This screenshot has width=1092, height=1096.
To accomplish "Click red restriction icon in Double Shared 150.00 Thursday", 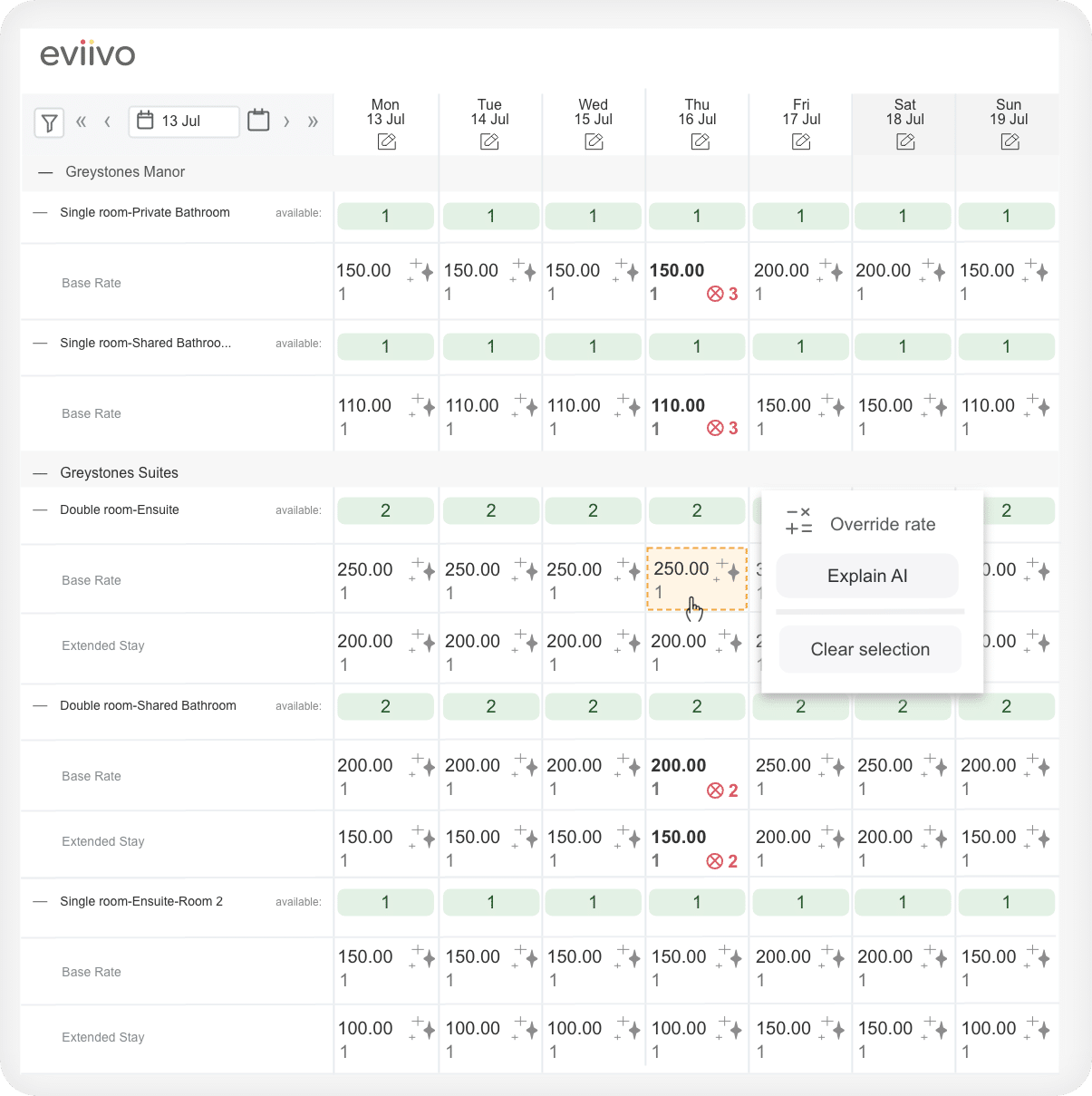I will [x=715, y=861].
